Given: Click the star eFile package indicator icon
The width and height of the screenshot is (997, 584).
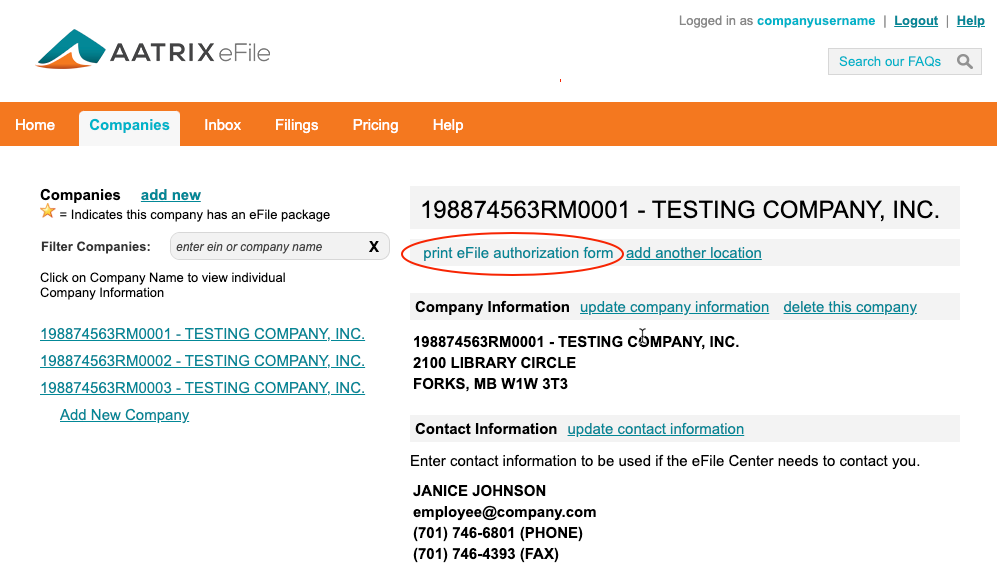Looking at the screenshot, I should click(x=48, y=214).
